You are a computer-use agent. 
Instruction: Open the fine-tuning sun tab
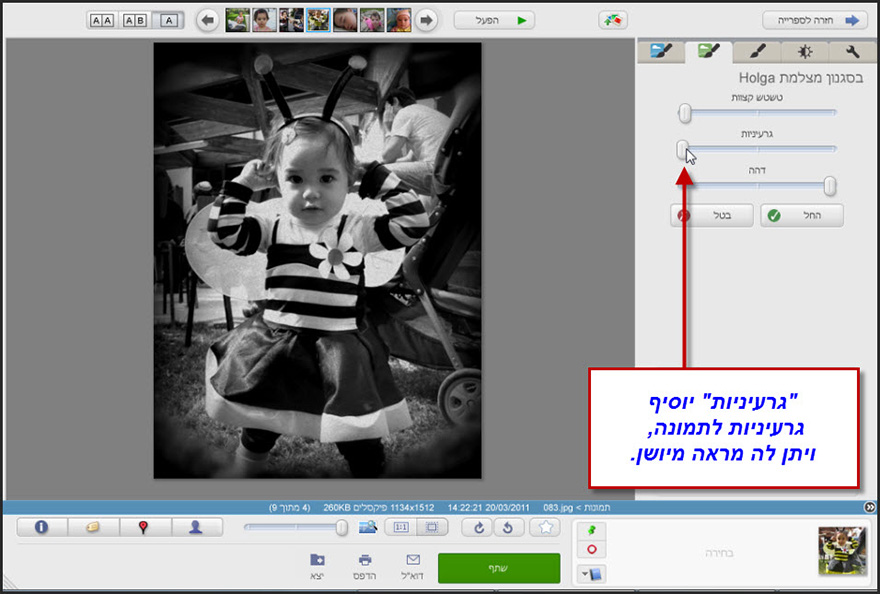(803, 50)
